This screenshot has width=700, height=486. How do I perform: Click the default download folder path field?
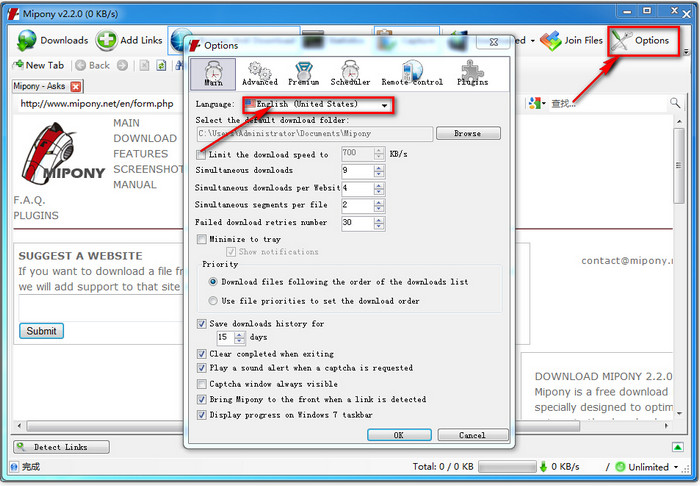click(315, 134)
